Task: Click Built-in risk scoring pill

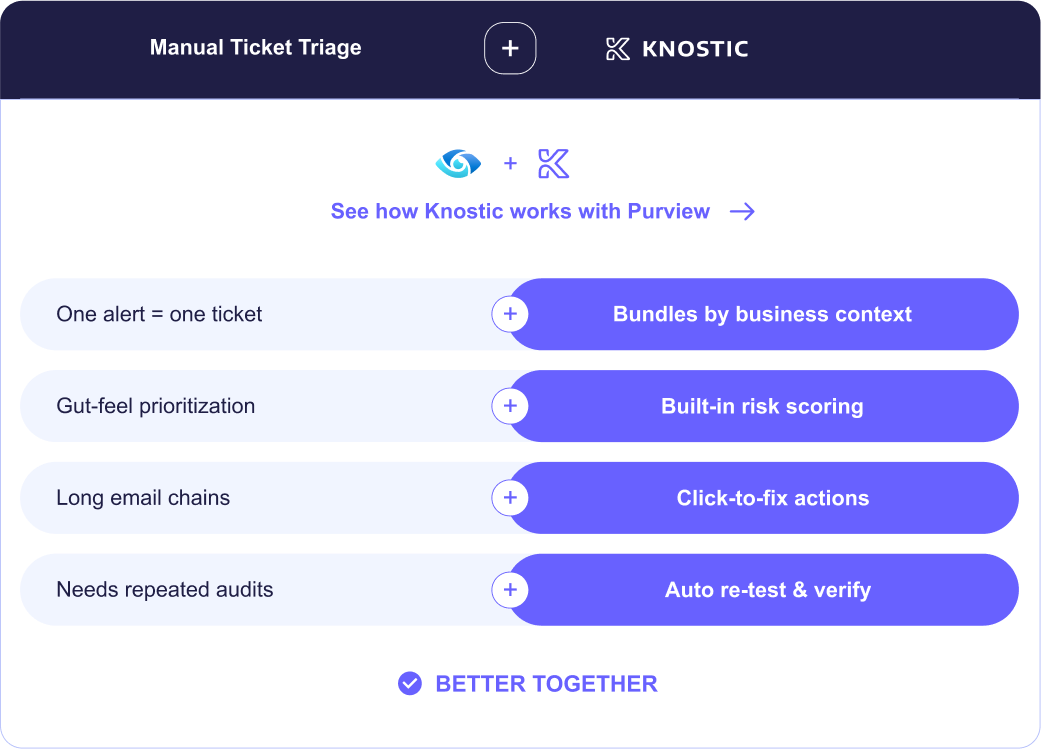Action: tap(763, 406)
